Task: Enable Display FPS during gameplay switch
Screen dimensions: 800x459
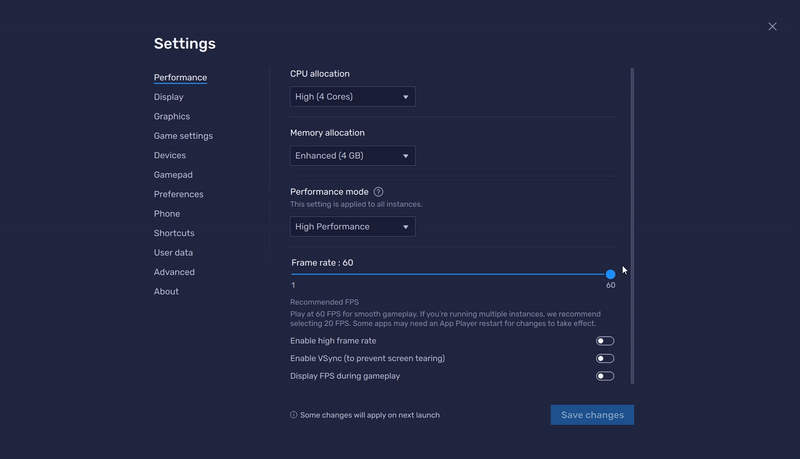Action: [x=605, y=376]
